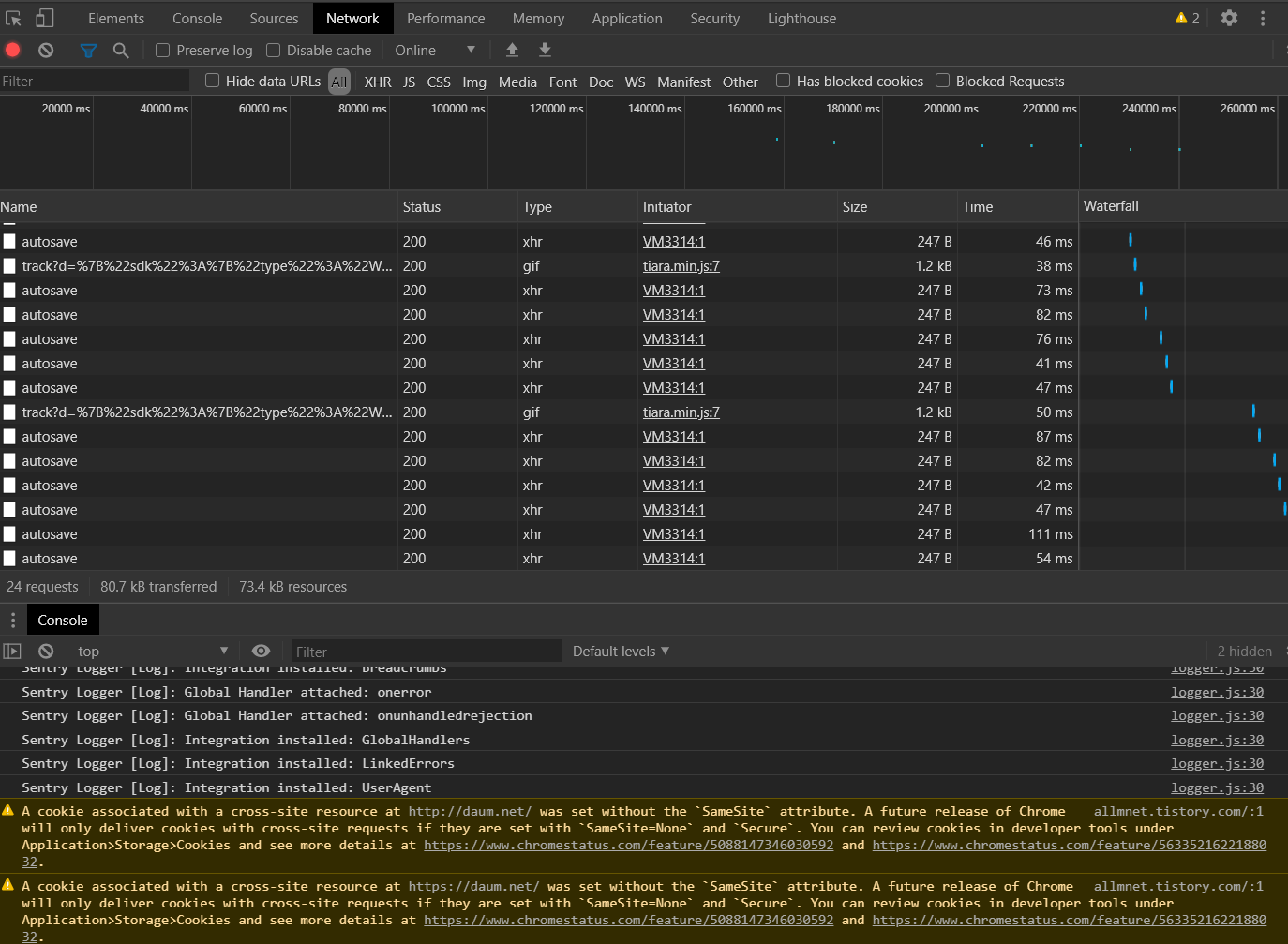
Task: Toggle the device toolbar icon
Action: [44, 18]
